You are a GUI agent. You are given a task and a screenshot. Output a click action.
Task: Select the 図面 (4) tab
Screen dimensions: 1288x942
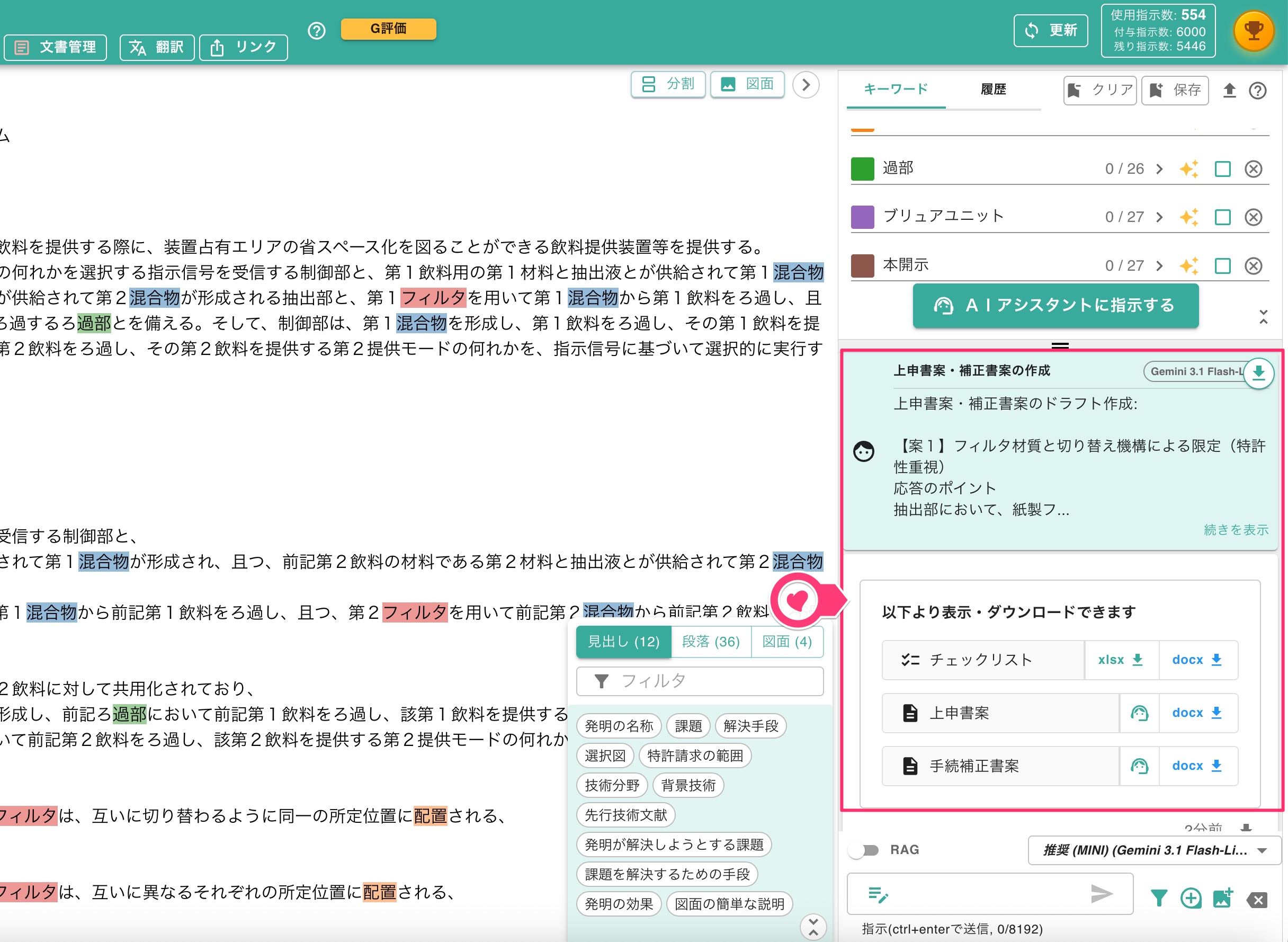tap(787, 642)
